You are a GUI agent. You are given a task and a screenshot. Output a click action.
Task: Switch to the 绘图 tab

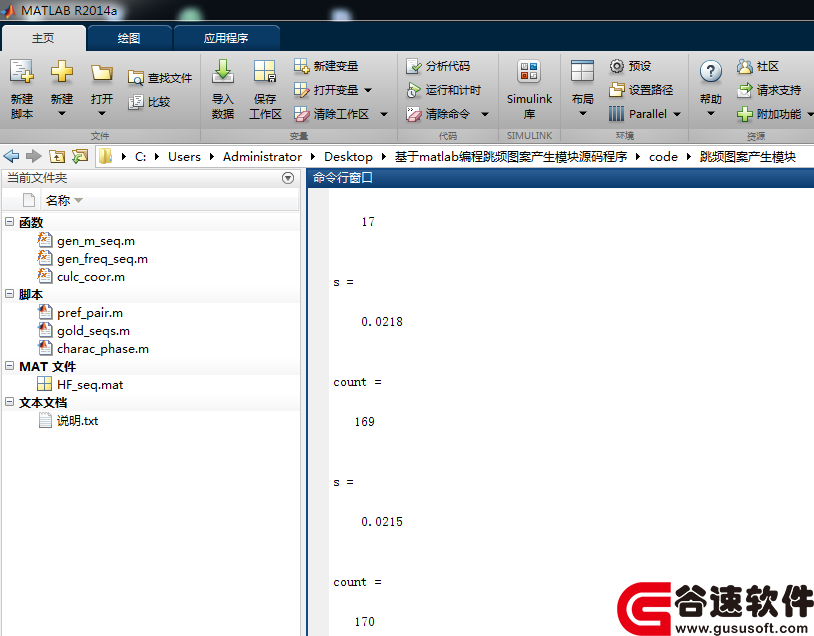(129, 38)
